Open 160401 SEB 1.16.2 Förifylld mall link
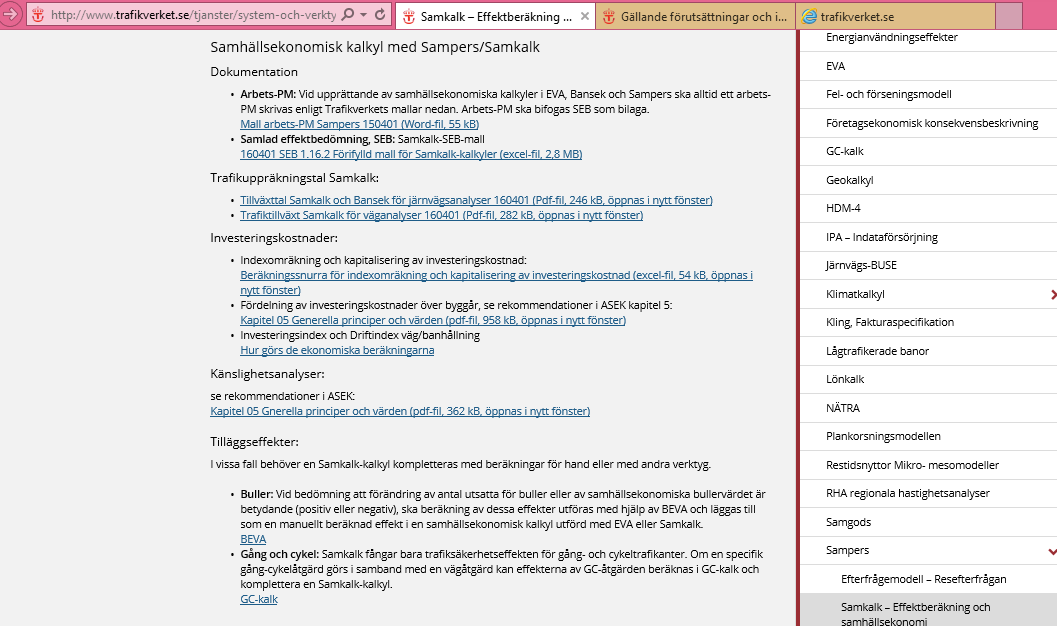This screenshot has width=1057, height=626. click(x=411, y=154)
